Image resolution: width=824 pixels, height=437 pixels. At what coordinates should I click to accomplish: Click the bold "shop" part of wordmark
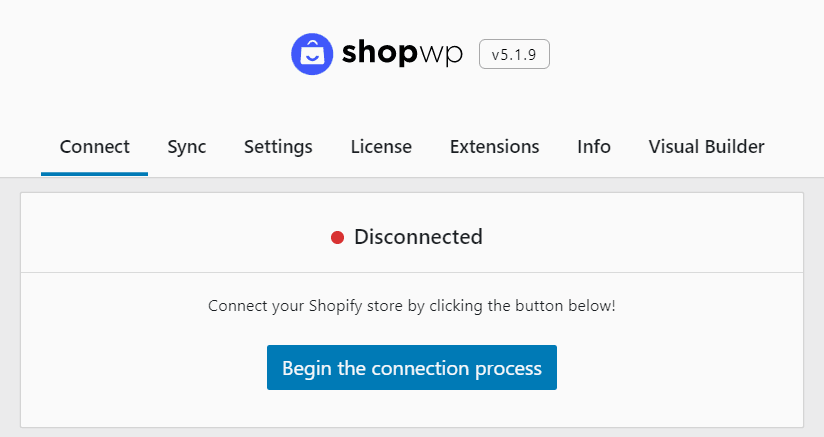[380, 54]
